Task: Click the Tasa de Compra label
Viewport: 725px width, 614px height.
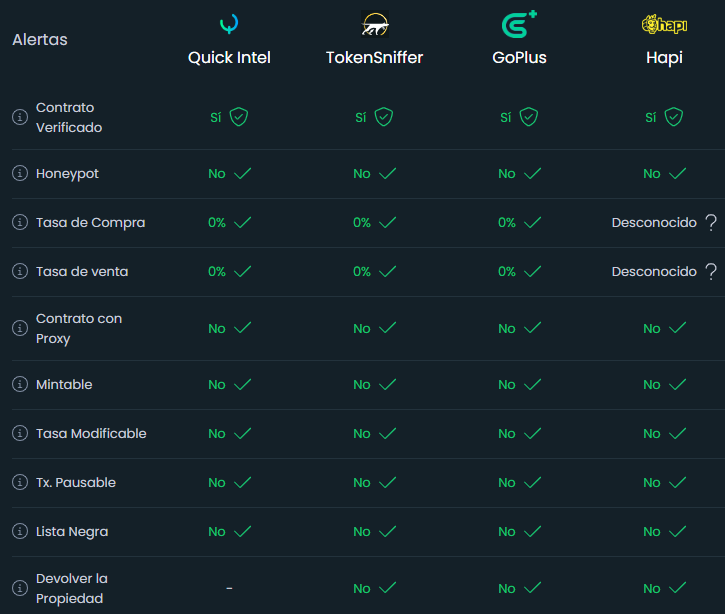Action: point(91,223)
